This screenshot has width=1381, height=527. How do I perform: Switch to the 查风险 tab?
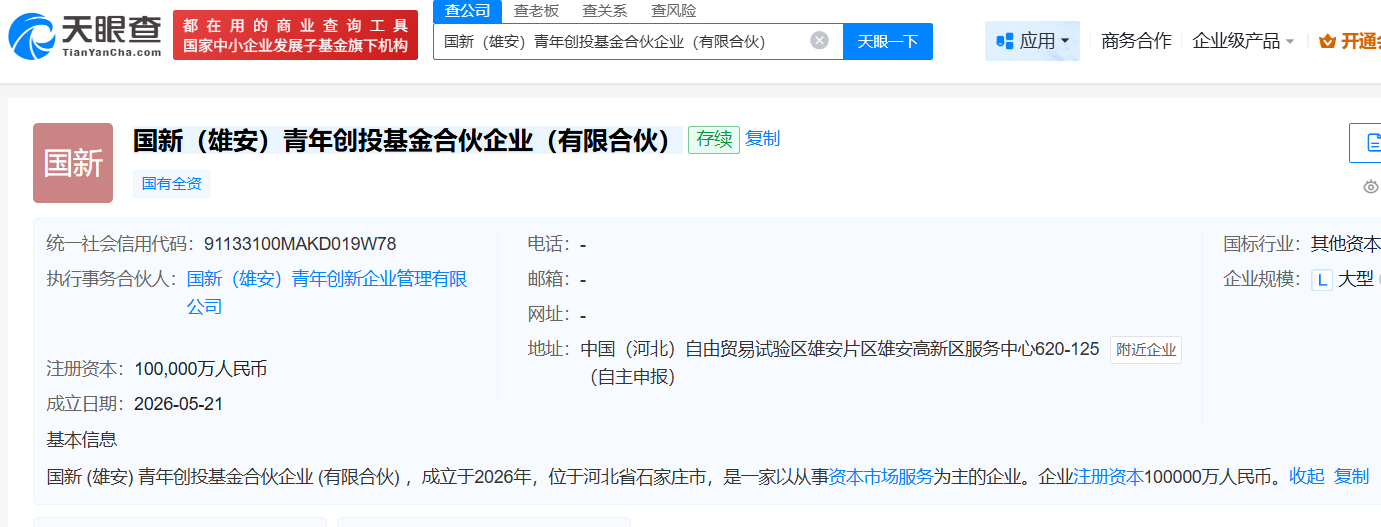673,11
